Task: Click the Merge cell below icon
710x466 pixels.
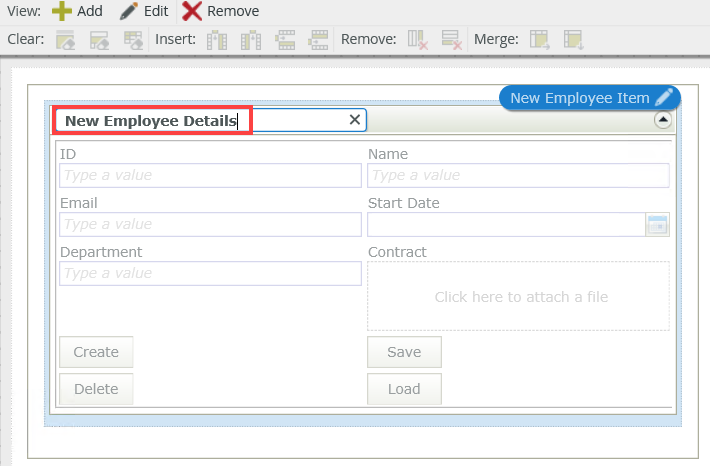Action: click(x=574, y=40)
